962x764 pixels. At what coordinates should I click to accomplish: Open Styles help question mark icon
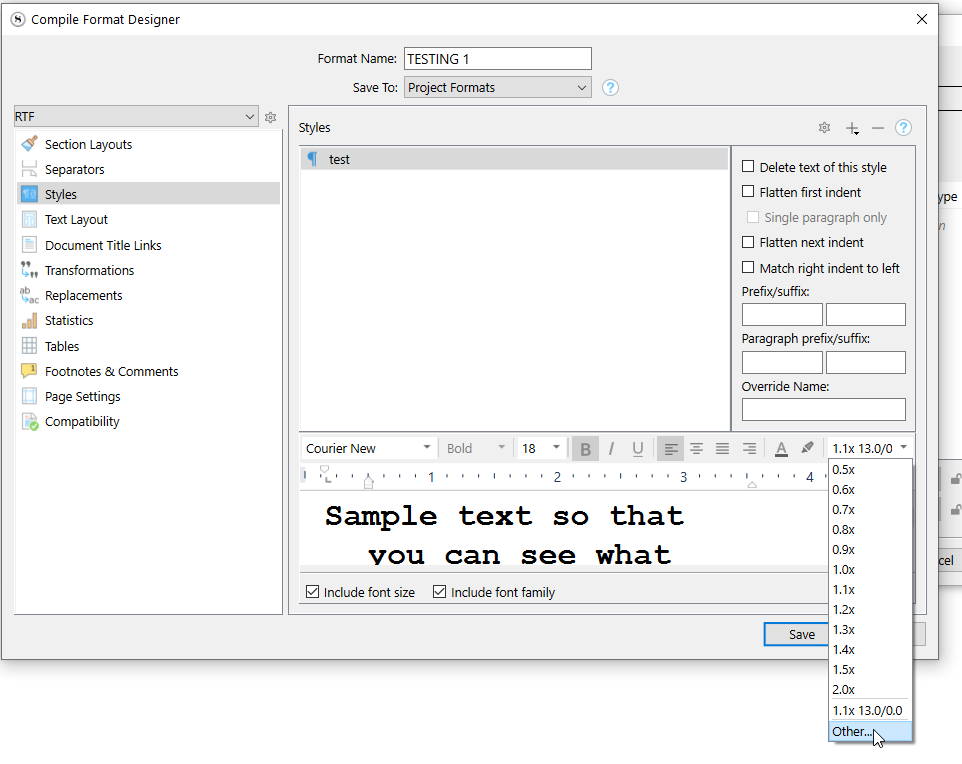(x=903, y=128)
